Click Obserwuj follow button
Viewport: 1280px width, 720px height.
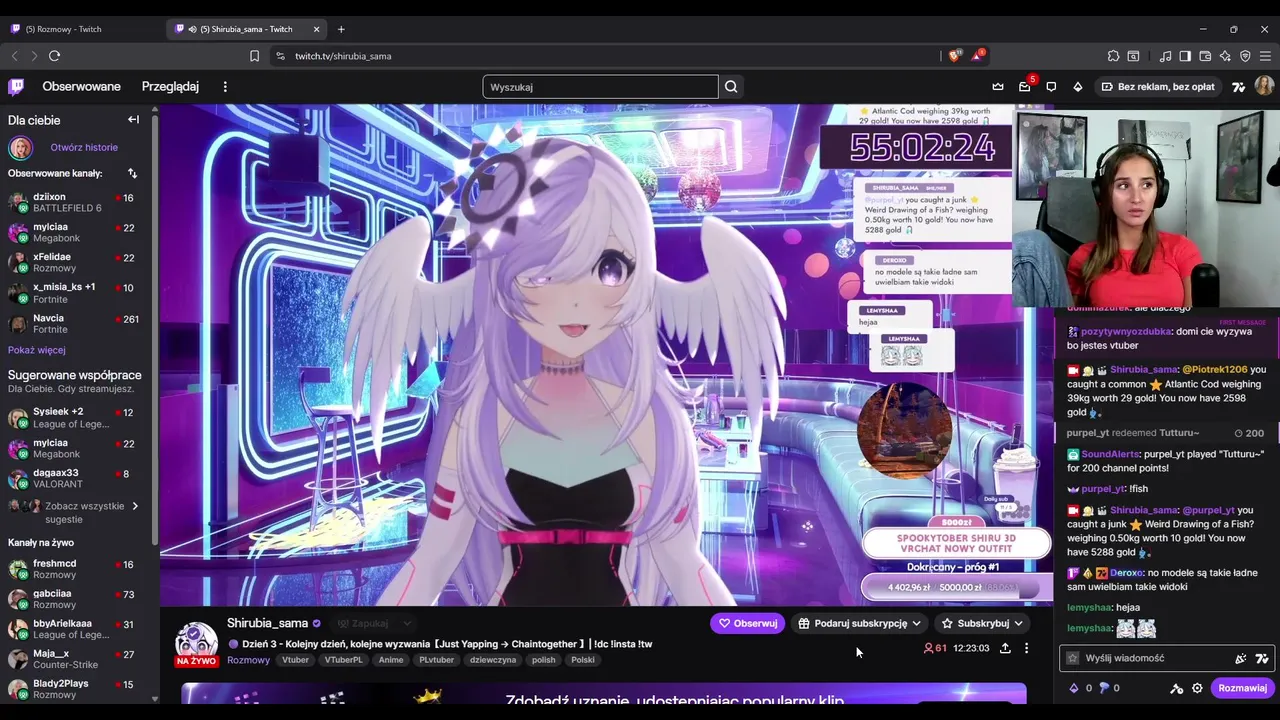tap(748, 623)
